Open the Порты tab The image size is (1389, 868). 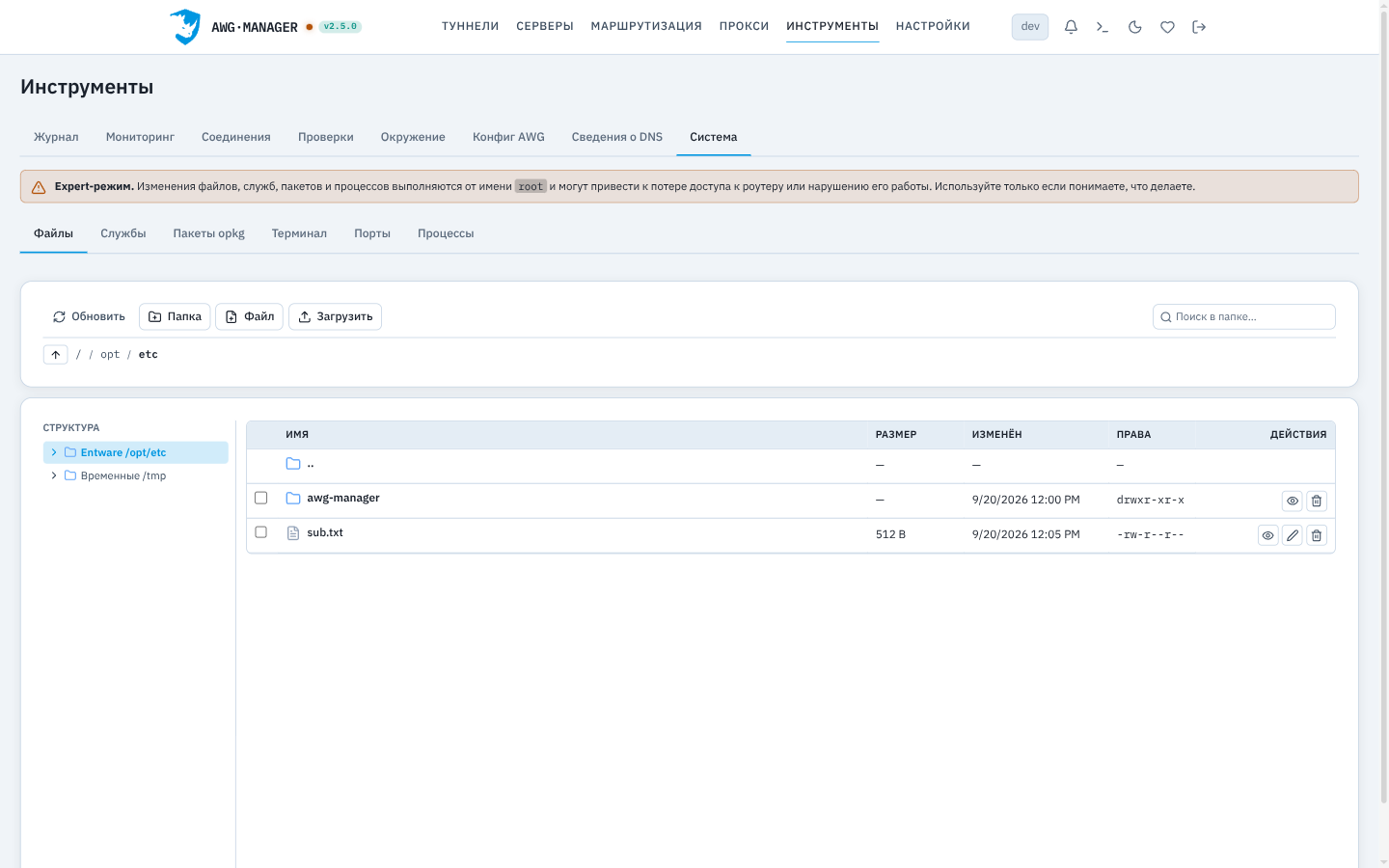(372, 233)
